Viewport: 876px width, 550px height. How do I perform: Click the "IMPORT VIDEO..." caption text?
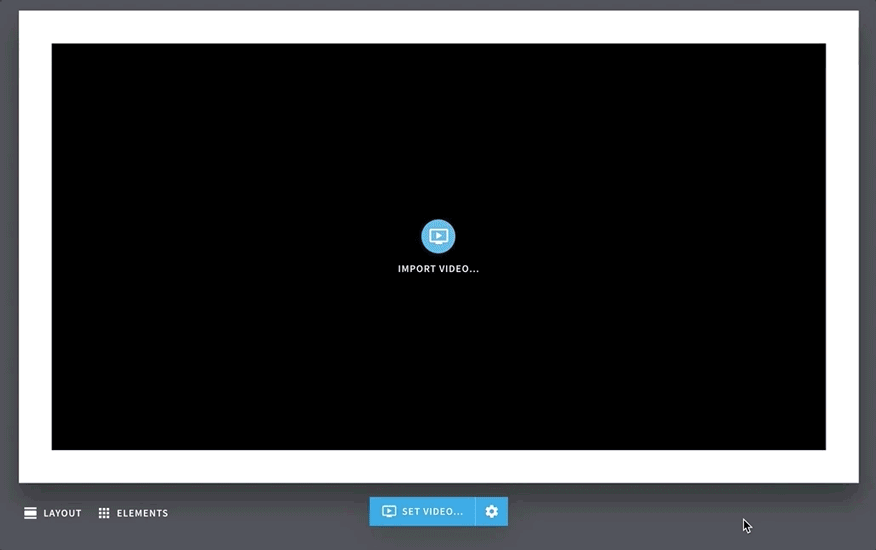click(438, 269)
